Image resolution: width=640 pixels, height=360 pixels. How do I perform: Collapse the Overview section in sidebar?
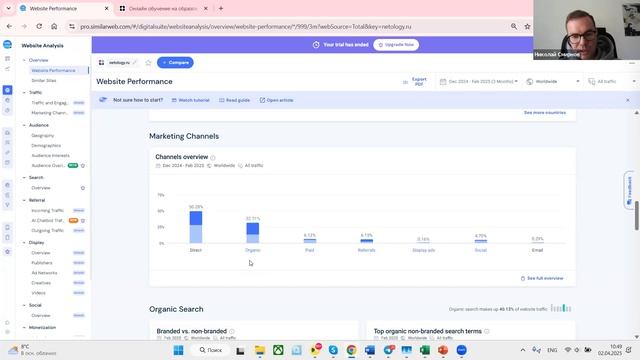[x=24, y=60]
